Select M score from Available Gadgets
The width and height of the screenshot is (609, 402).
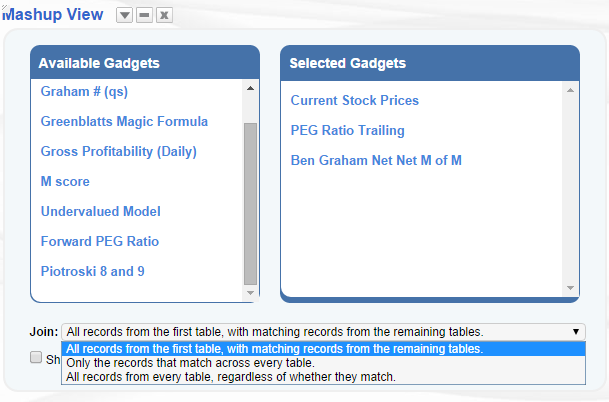65,182
